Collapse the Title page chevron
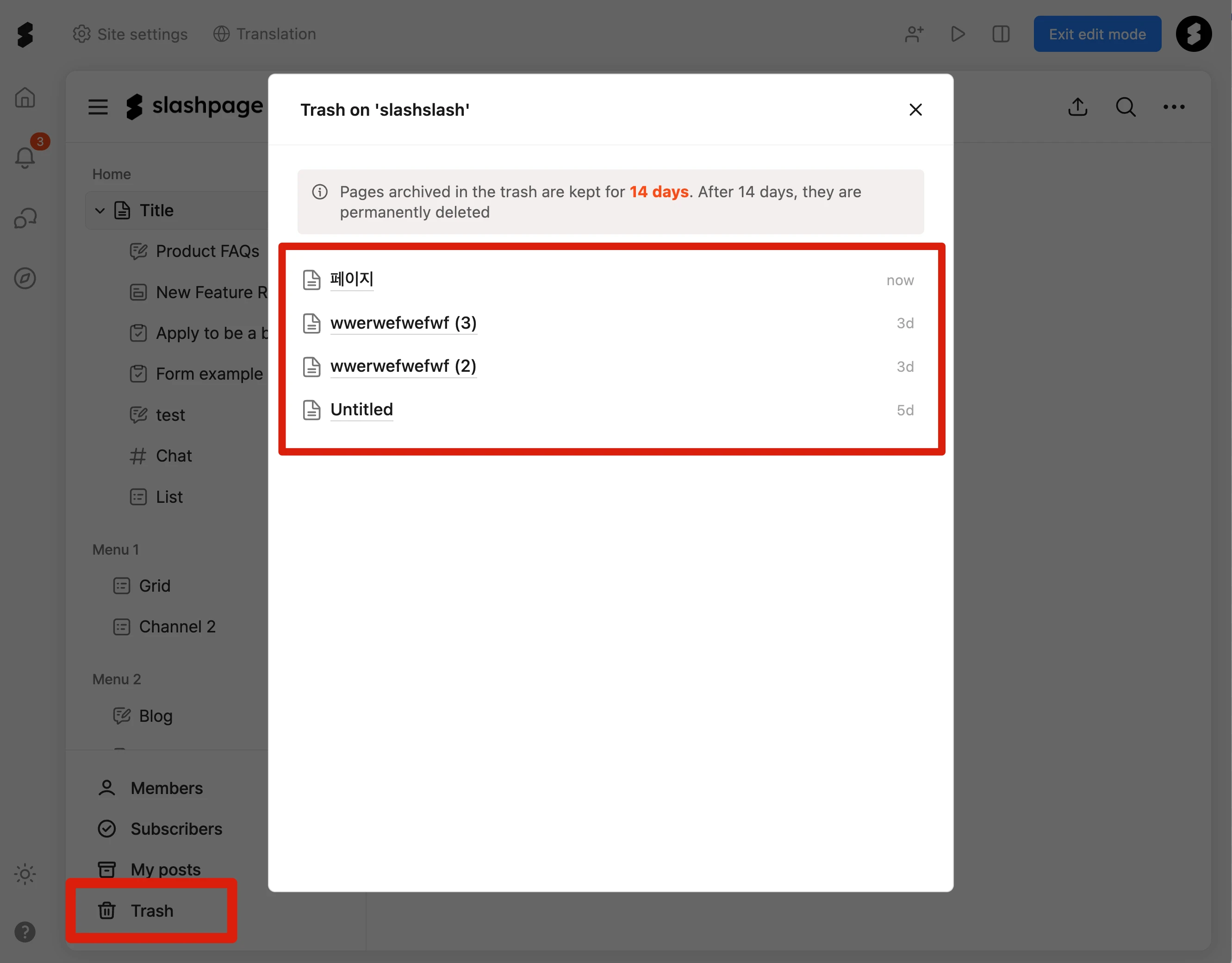 100,211
